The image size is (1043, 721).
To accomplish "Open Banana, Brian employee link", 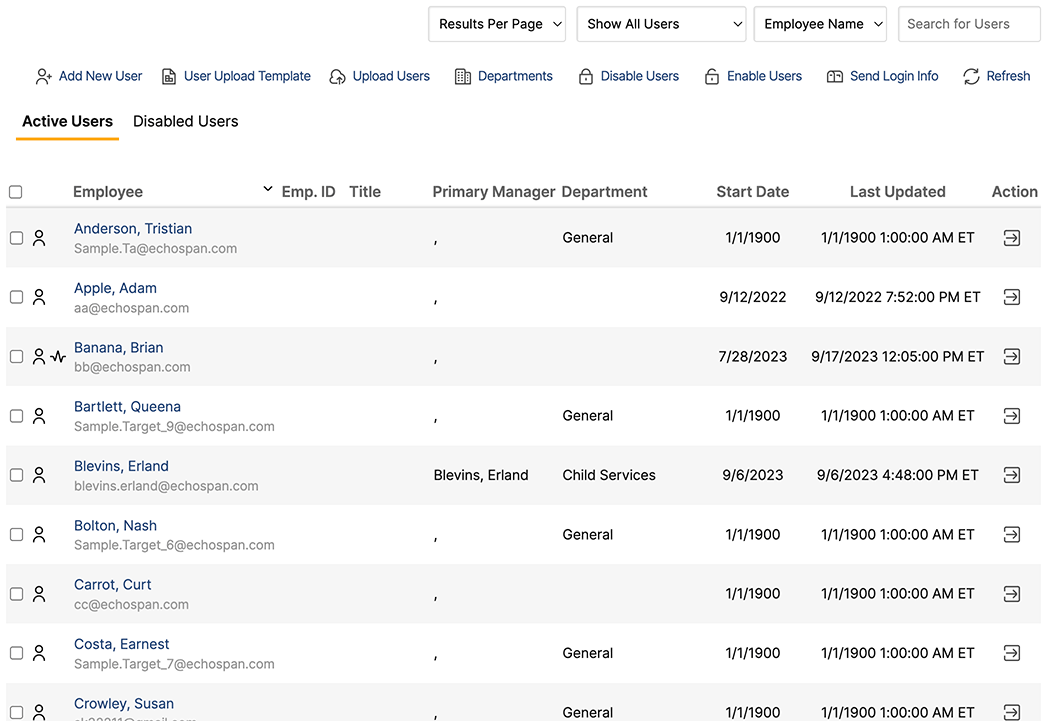I will [x=118, y=347].
